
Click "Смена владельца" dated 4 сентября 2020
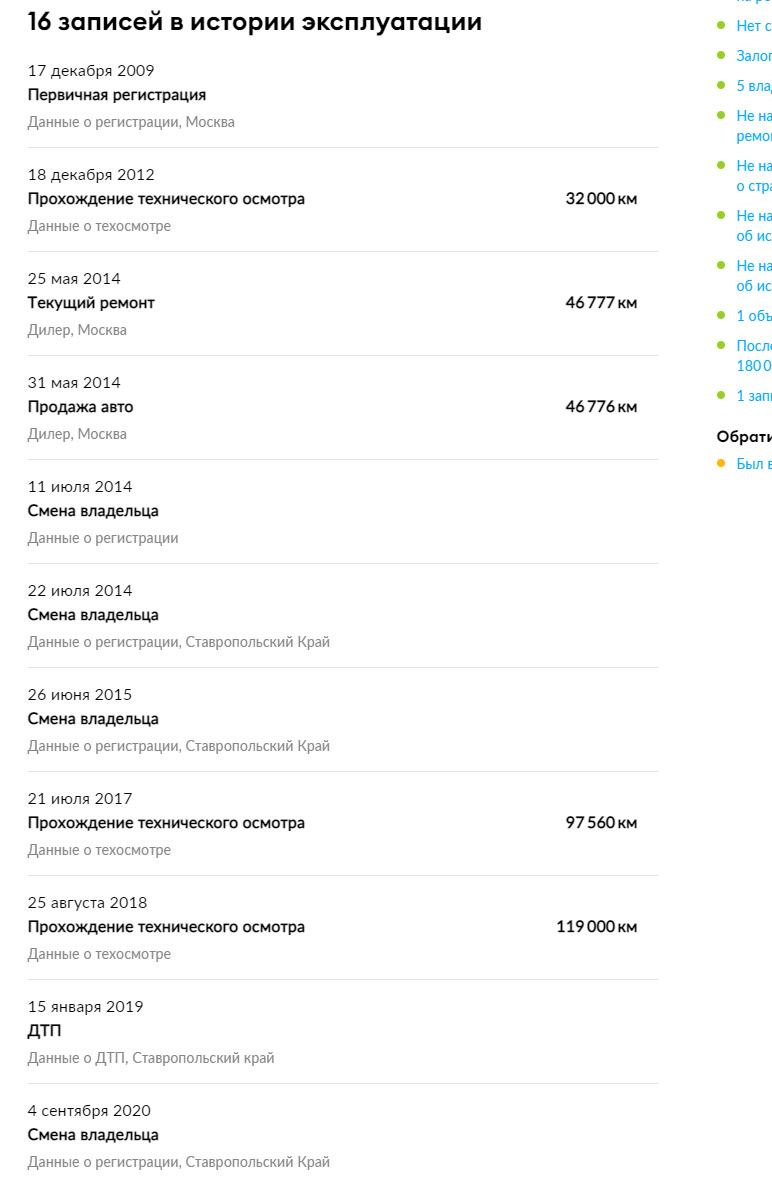tap(93, 1135)
